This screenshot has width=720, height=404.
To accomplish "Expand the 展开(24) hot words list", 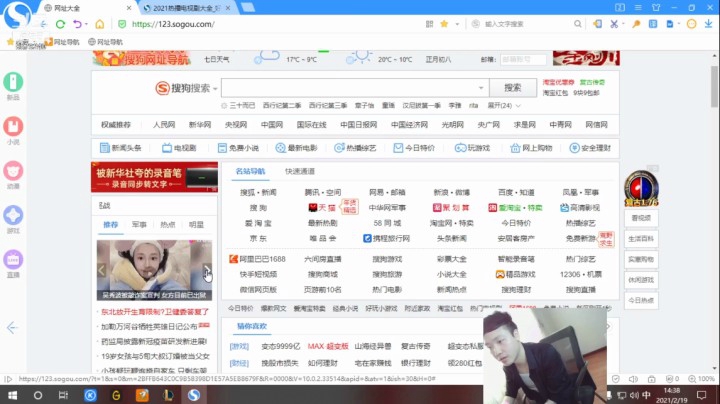I will click(x=504, y=106).
